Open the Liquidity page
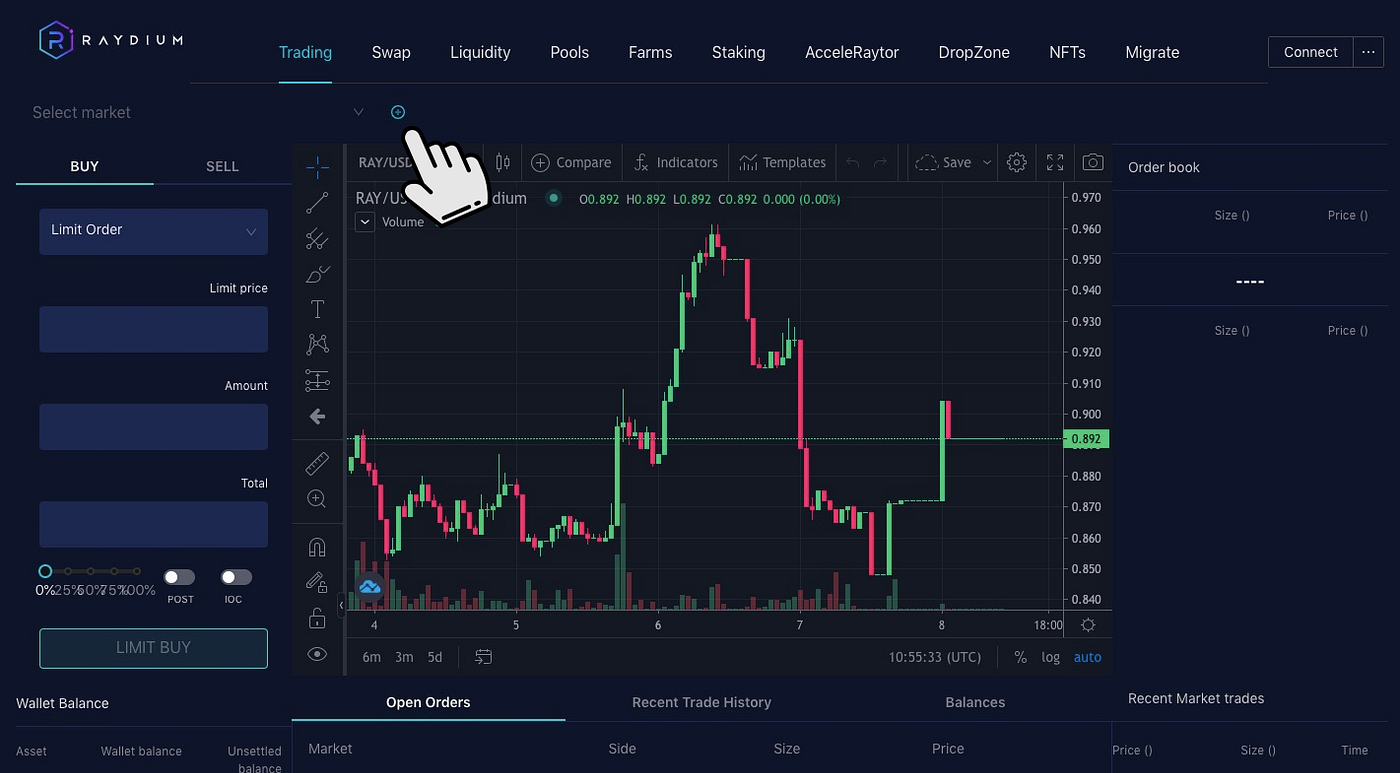This screenshot has height=773, width=1400. pyautogui.click(x=480, y=52)
